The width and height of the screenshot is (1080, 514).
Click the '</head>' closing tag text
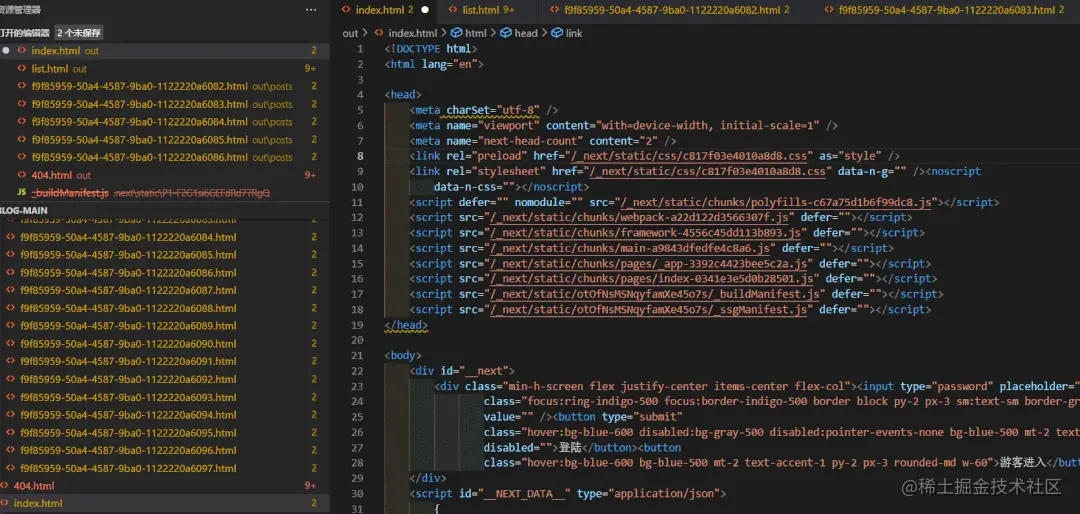tap(406, 325)
